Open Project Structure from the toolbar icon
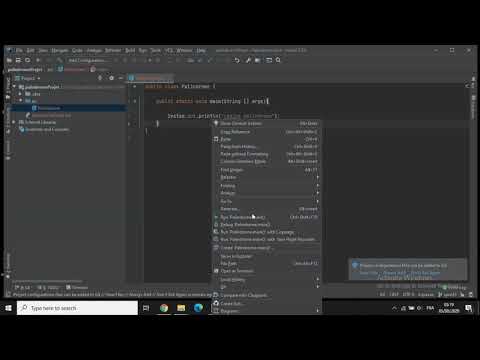The height and width of the screenshot is (360, 480). tap(258, 60)
